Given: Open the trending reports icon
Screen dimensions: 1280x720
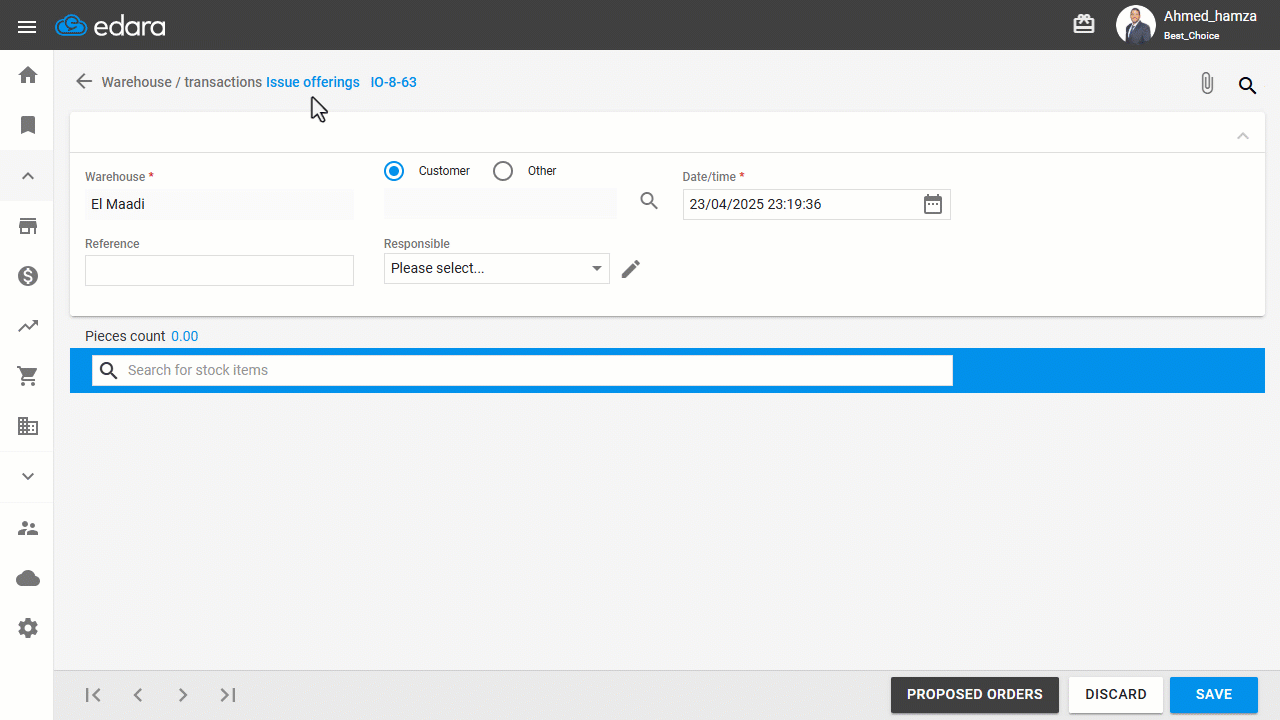Looking at the screenshot, I should 28,326.
